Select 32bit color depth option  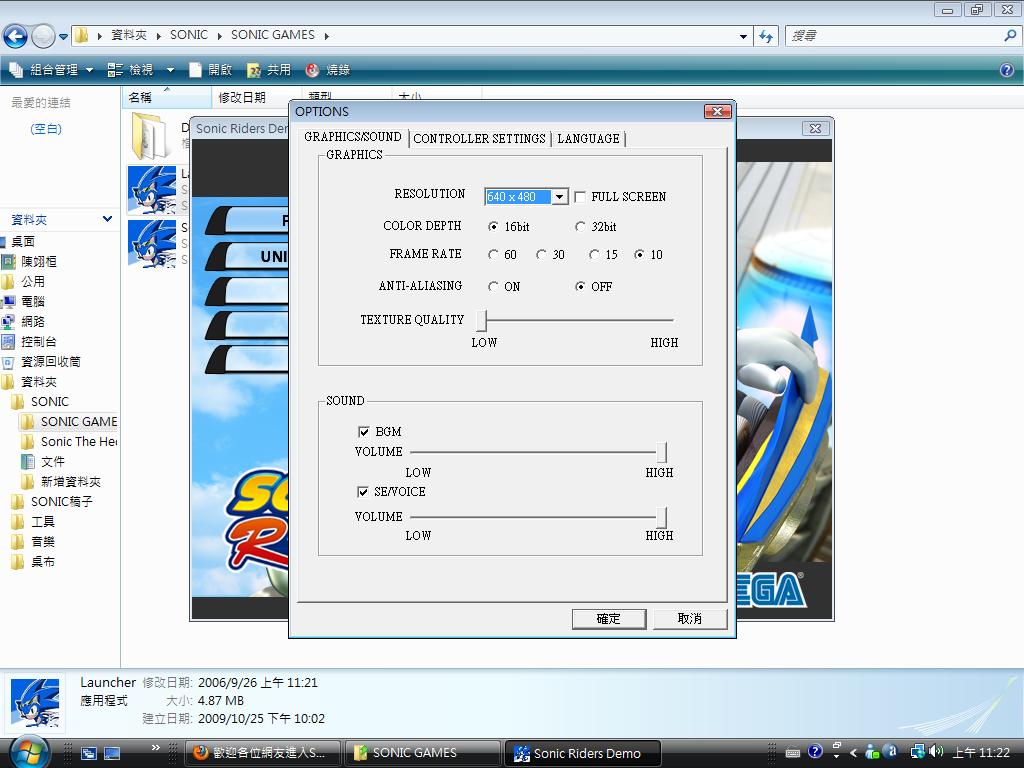(580, 227)
